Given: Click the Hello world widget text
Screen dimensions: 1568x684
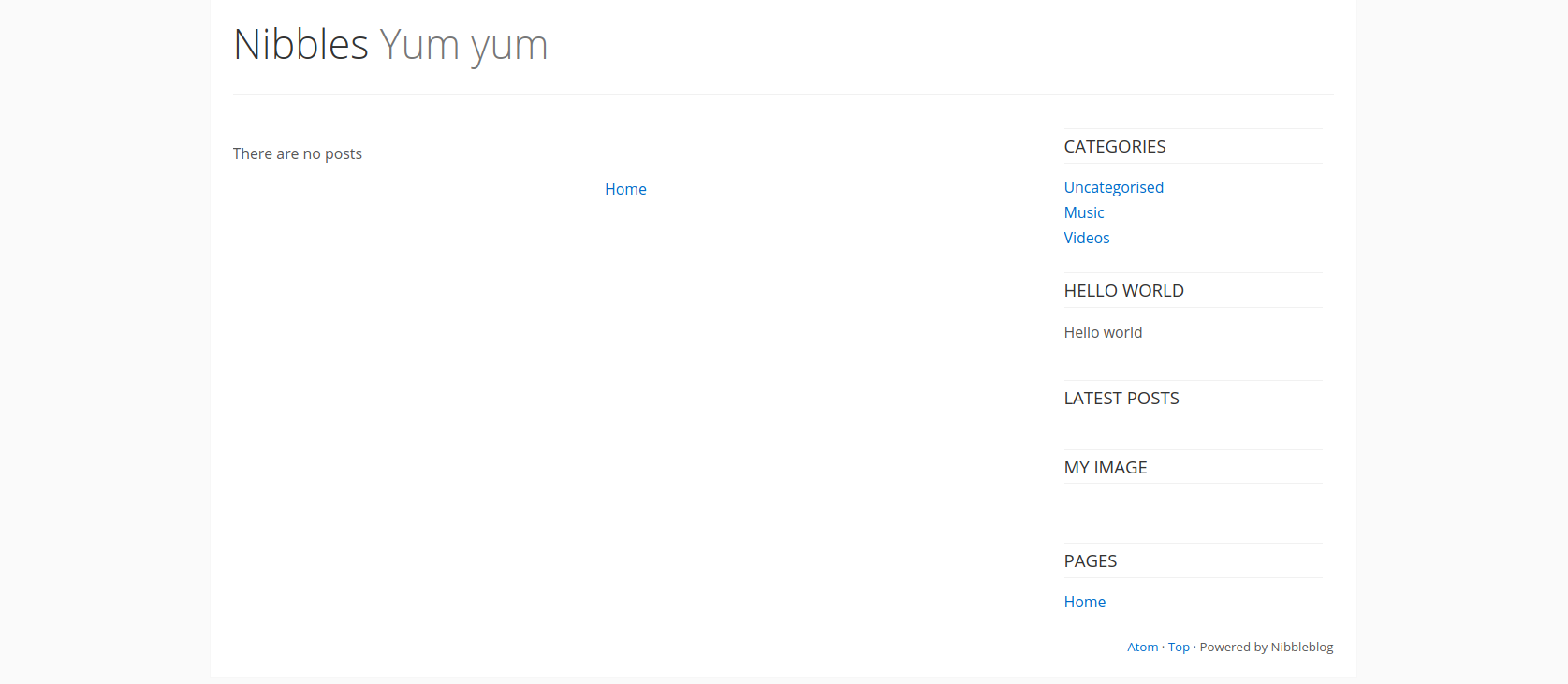Looking at the screenshot, I should pyautogui.click(x=1103, y=332).
